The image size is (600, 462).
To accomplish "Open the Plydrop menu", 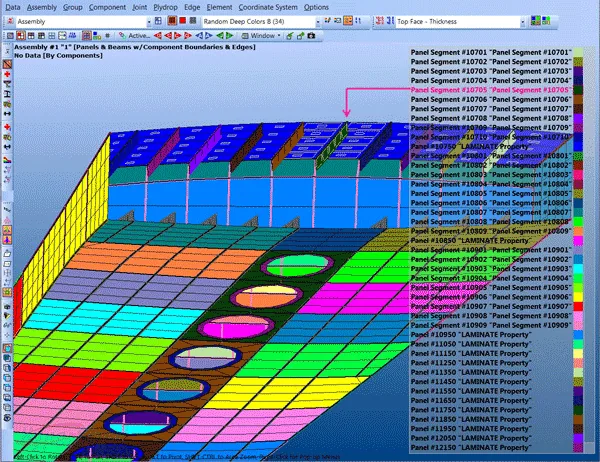I will pyautogui.click(x=165, y=7).
